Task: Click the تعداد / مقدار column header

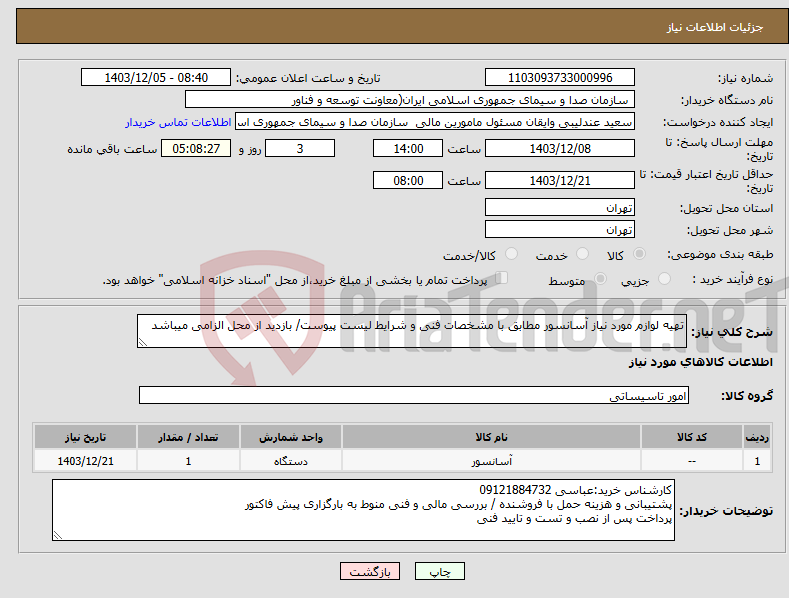Action: [x=188, y=437]
